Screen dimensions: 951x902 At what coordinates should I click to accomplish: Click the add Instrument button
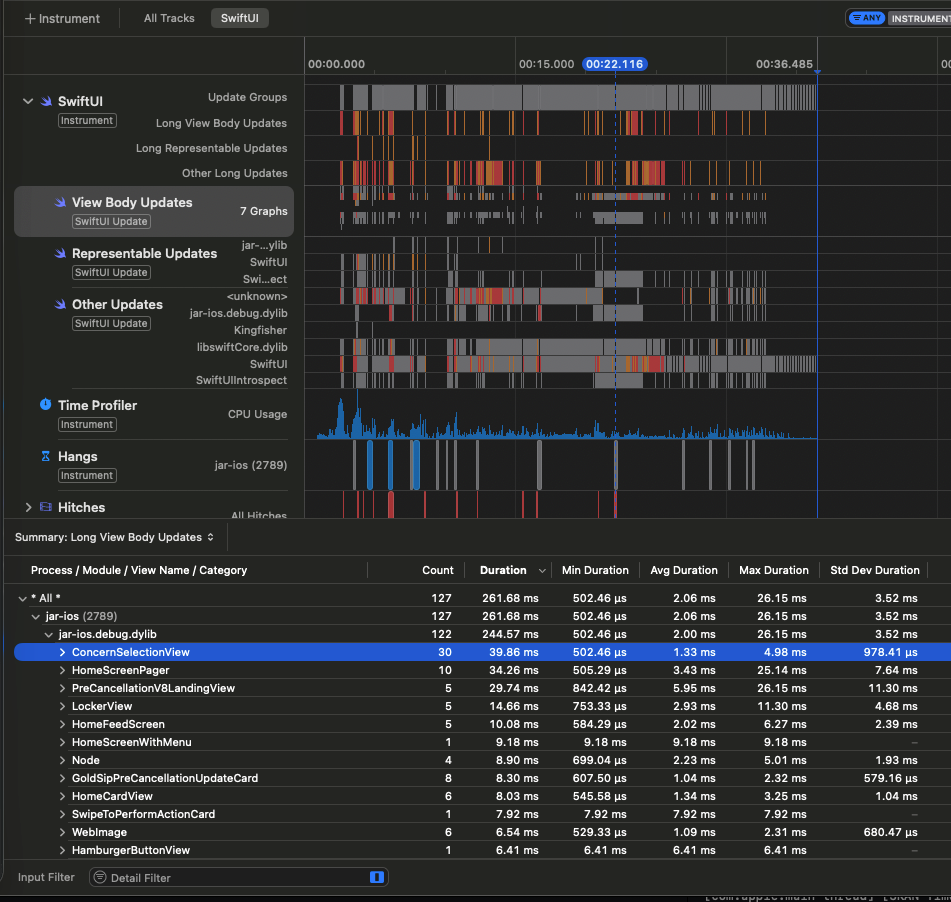coord(62,18)
